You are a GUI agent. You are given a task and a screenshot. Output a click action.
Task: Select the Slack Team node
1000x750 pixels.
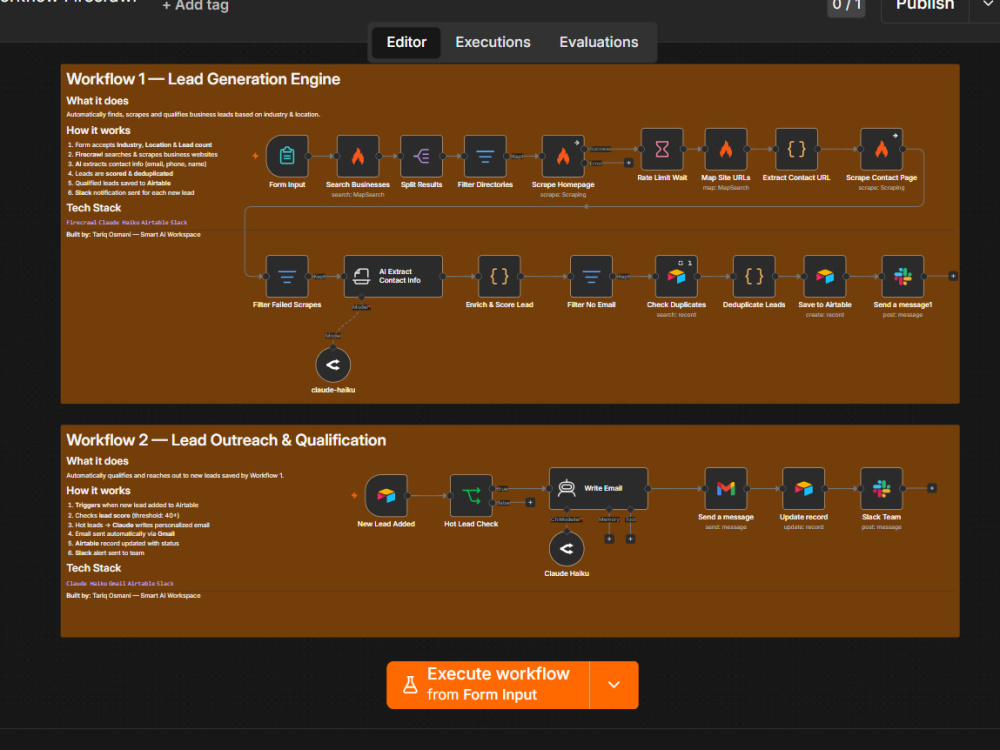coord(881,489)
